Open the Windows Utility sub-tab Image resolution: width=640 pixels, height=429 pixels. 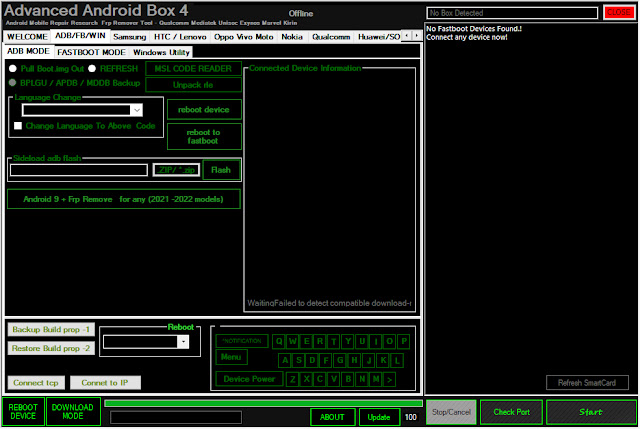[161, 52]
